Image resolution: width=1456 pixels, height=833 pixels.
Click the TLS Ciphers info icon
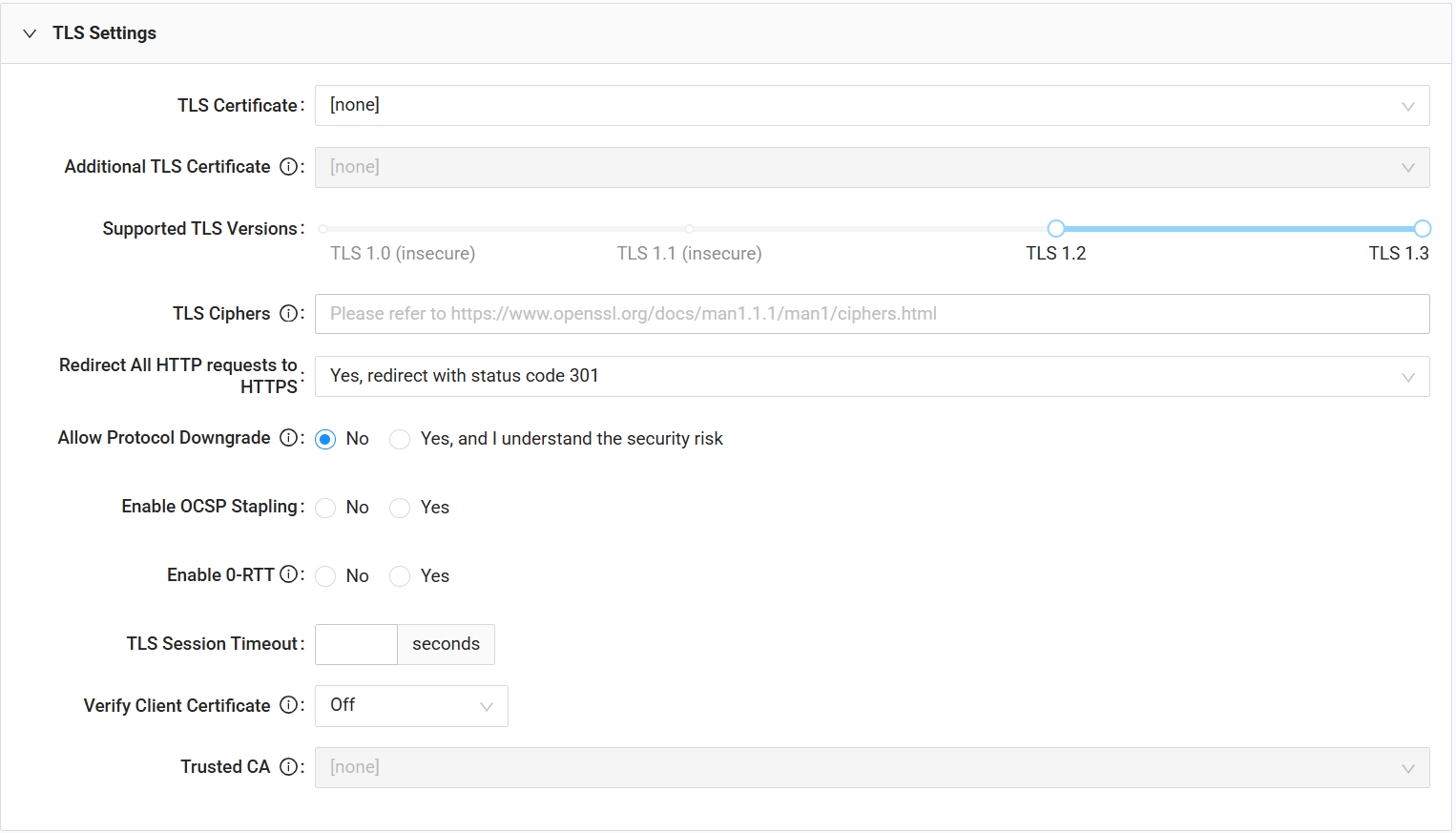289,313
